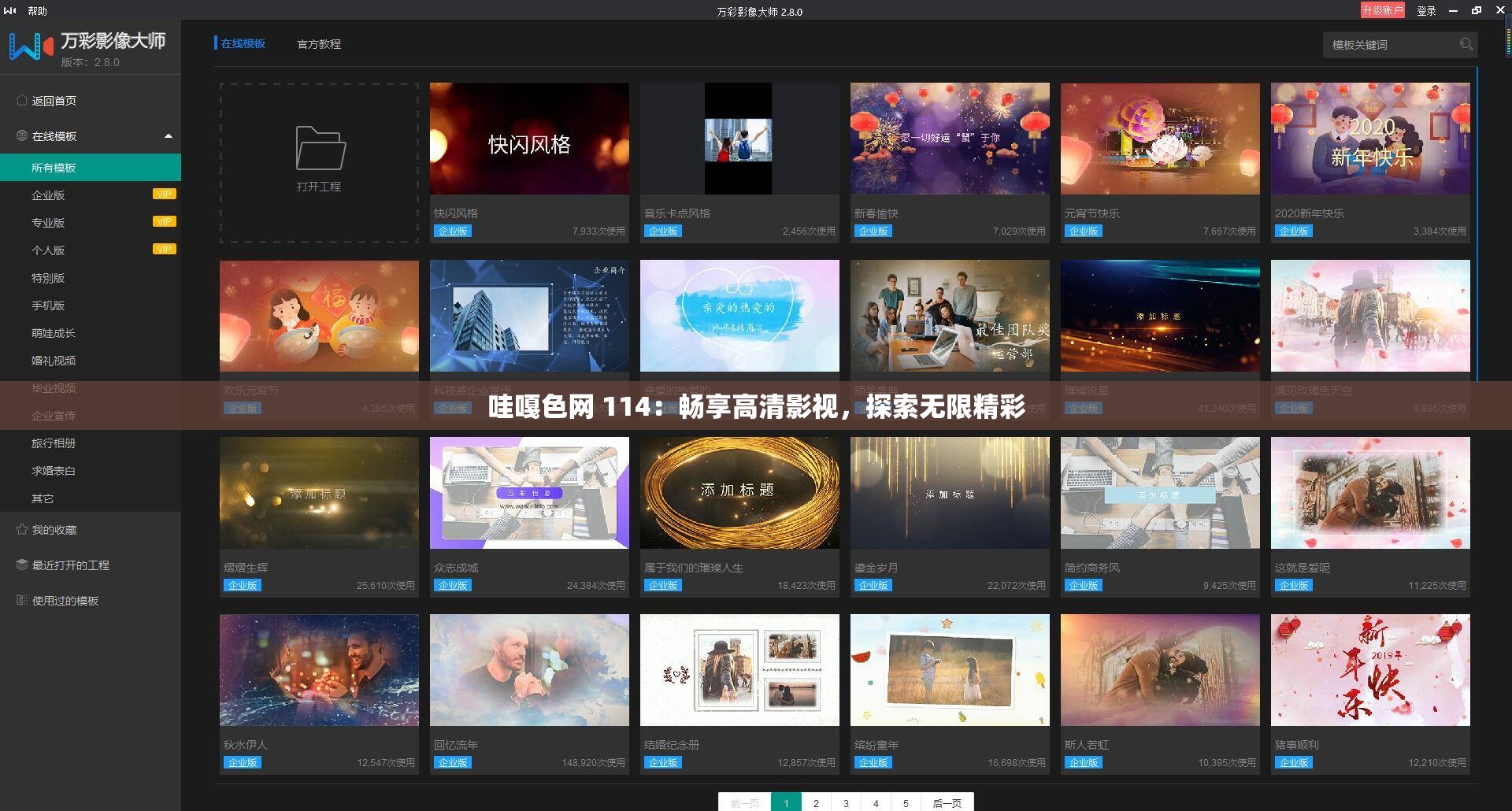Open the 熠熠生辉 template thumbnail

(x=319, y=493)
